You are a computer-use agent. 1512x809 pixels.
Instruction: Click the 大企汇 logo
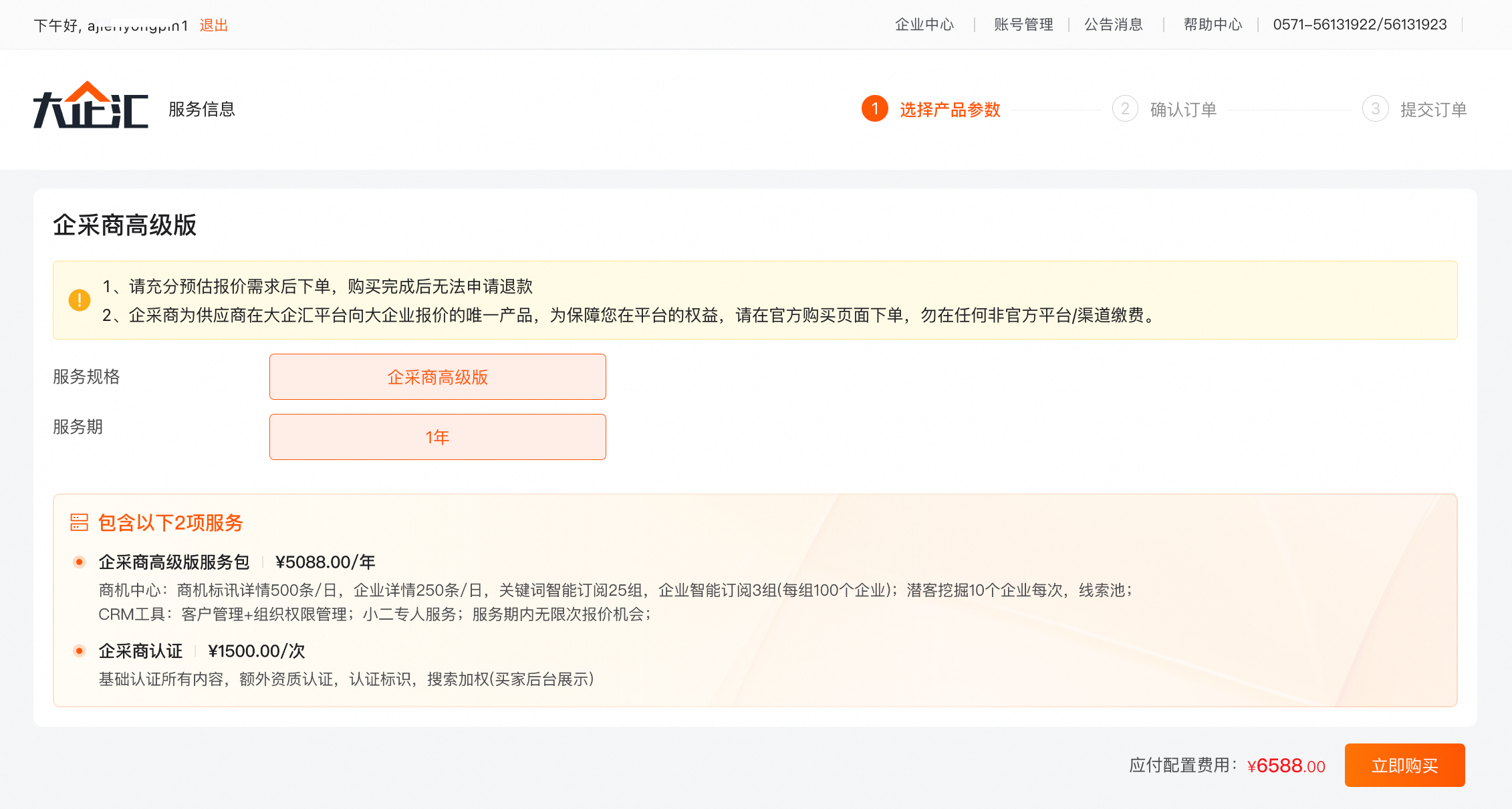91,105
